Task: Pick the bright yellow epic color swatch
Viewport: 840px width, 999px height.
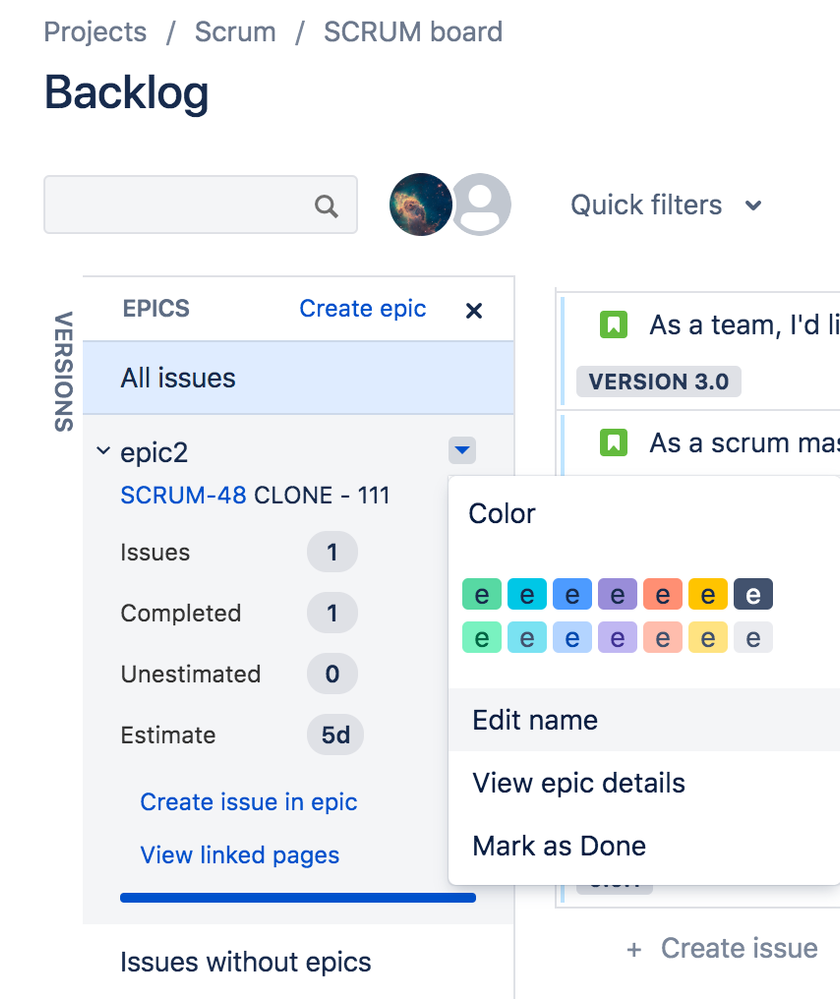Action: pyautogui.click(x=707, y=594)
